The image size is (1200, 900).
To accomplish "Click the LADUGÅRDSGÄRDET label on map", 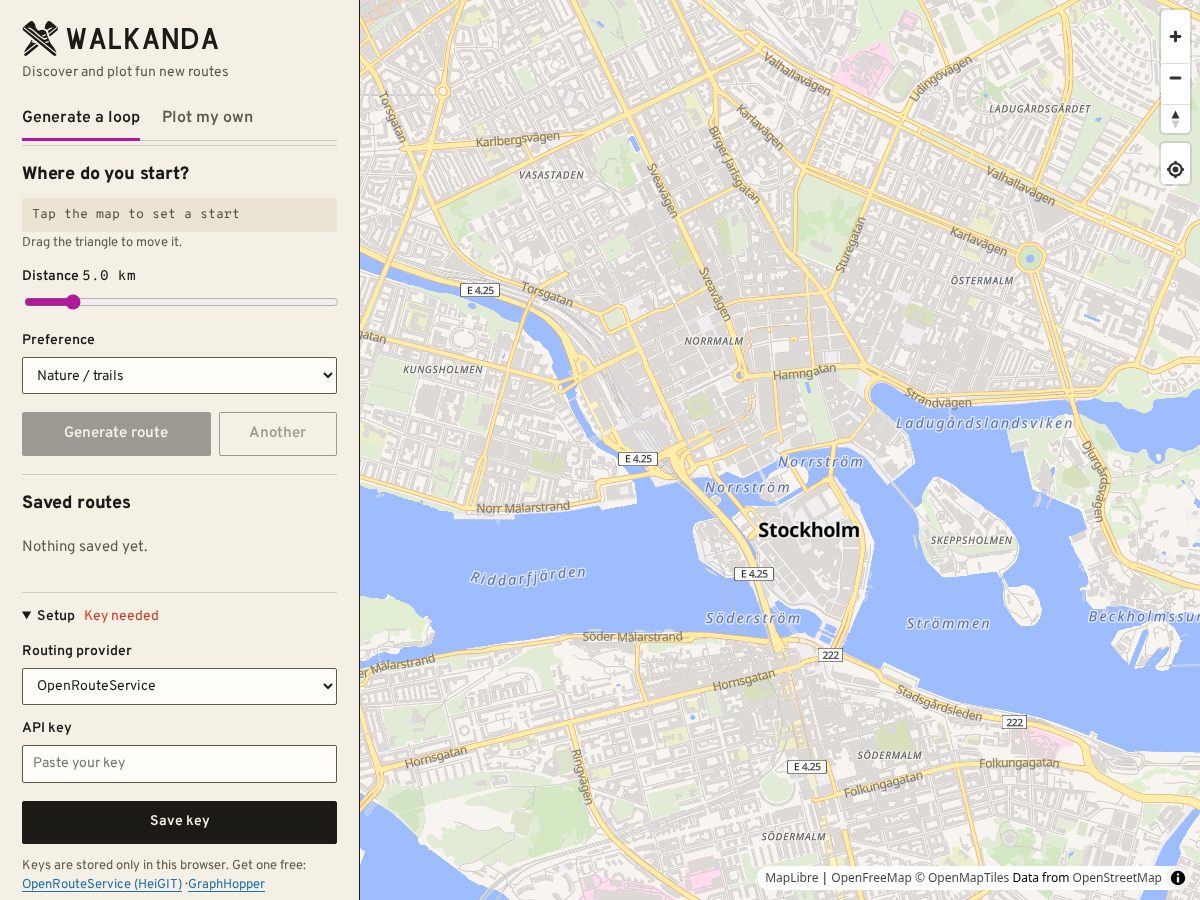I will 1039,108.
